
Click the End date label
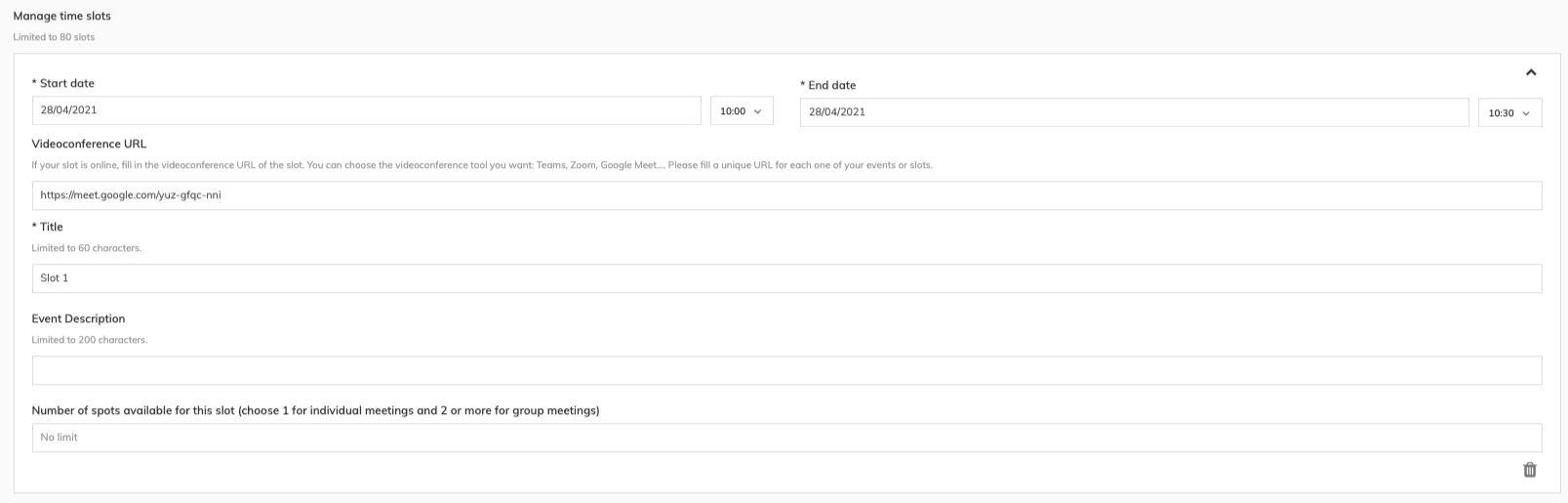[x=828, y=86]
